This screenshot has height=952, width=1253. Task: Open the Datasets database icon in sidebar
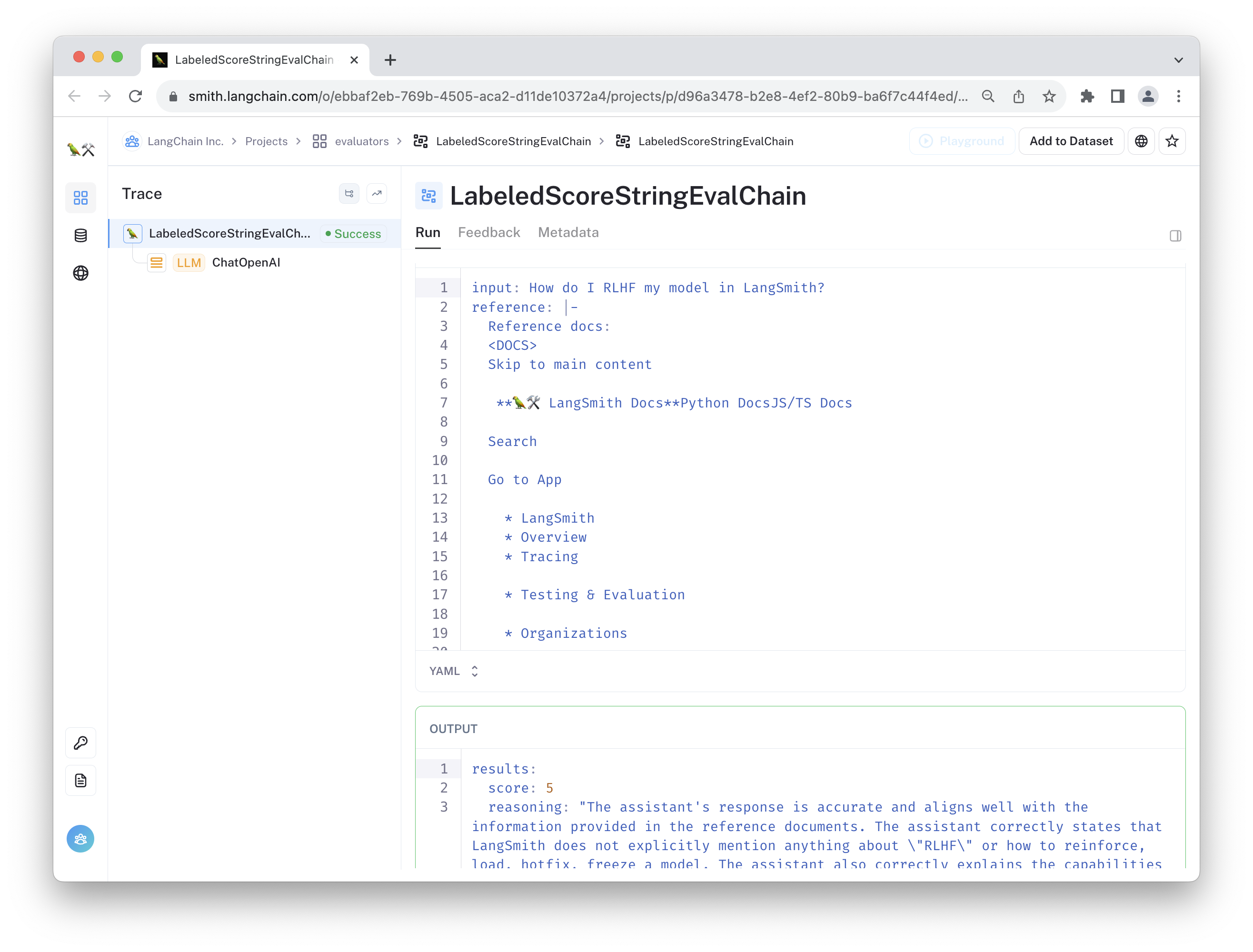pos(80,235)
